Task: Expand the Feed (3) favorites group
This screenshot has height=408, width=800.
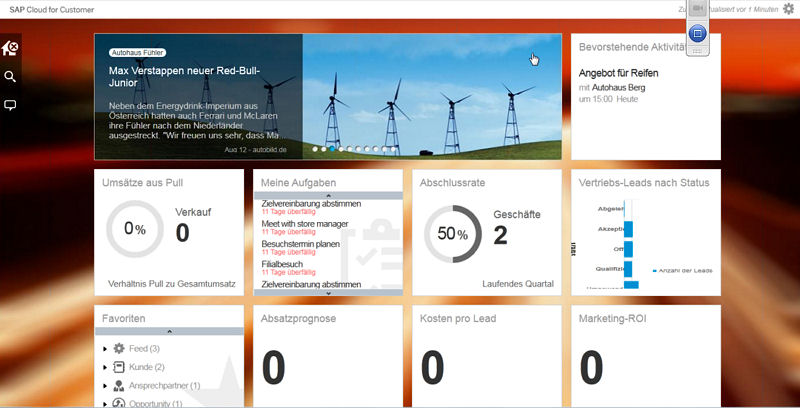Action: (x=105, y=349)
